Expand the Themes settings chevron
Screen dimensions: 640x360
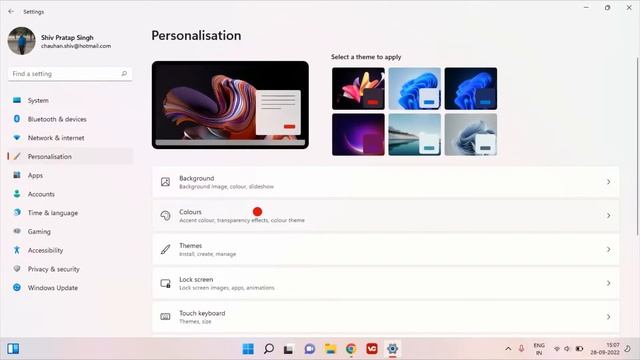[608, 249]
